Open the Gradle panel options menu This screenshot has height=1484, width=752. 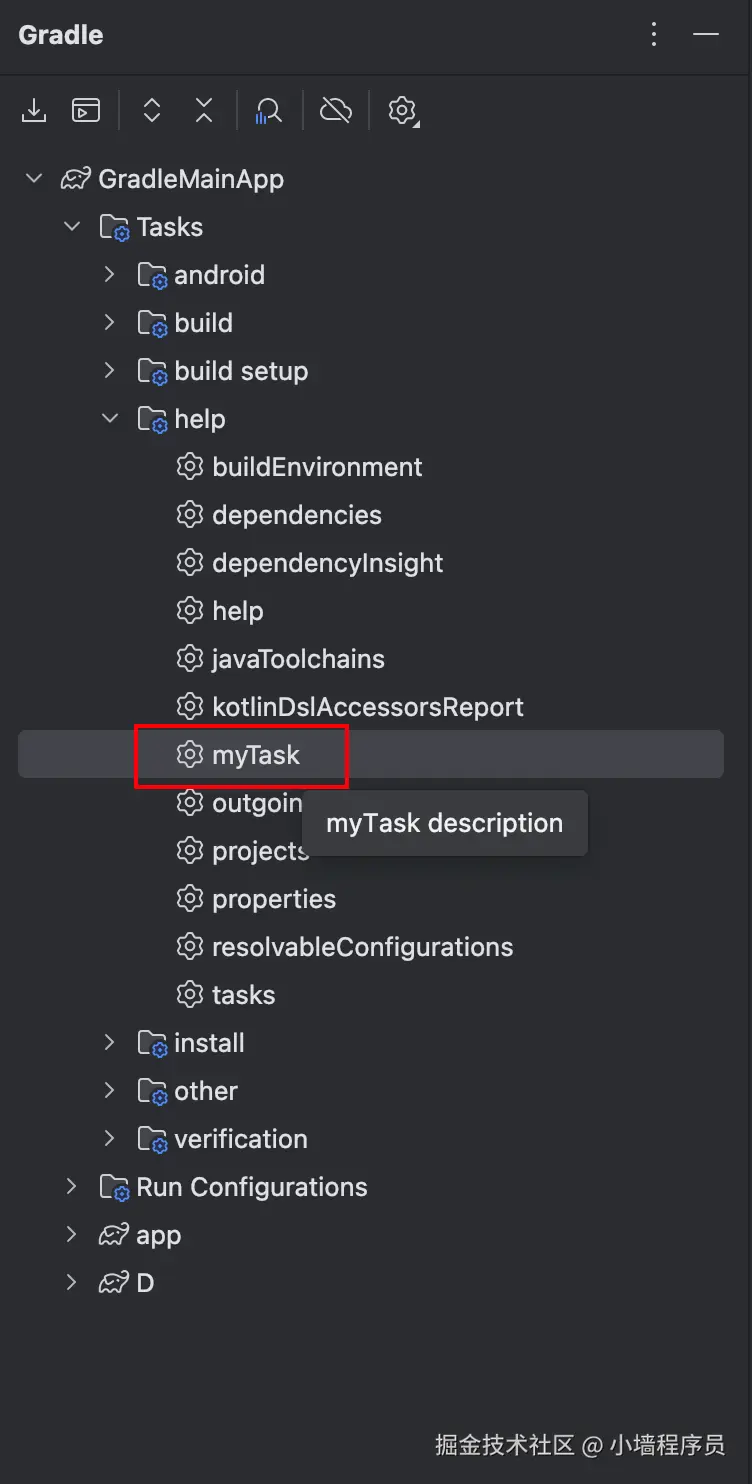click(654, 35)
